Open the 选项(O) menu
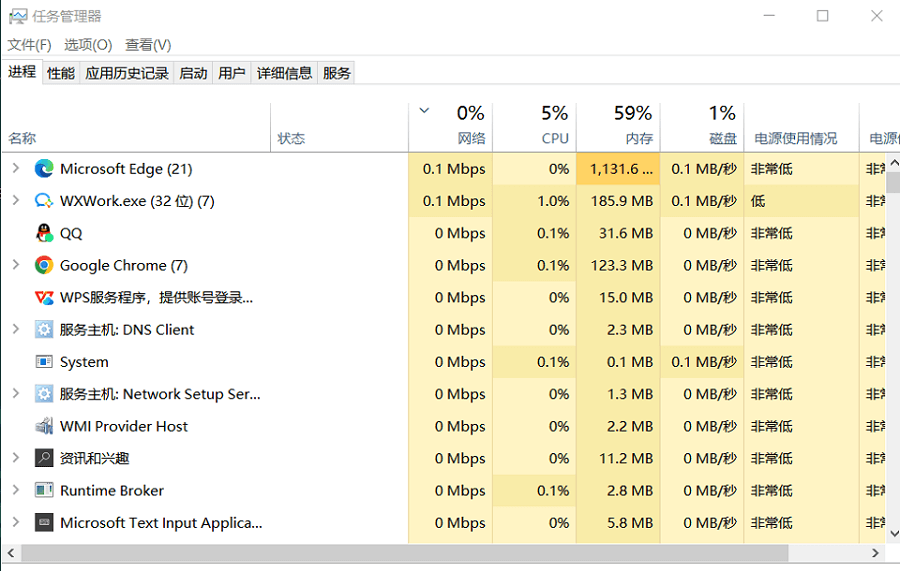This screenshot has width=900, height=571. pyautogui.click(x=88, y=45)
